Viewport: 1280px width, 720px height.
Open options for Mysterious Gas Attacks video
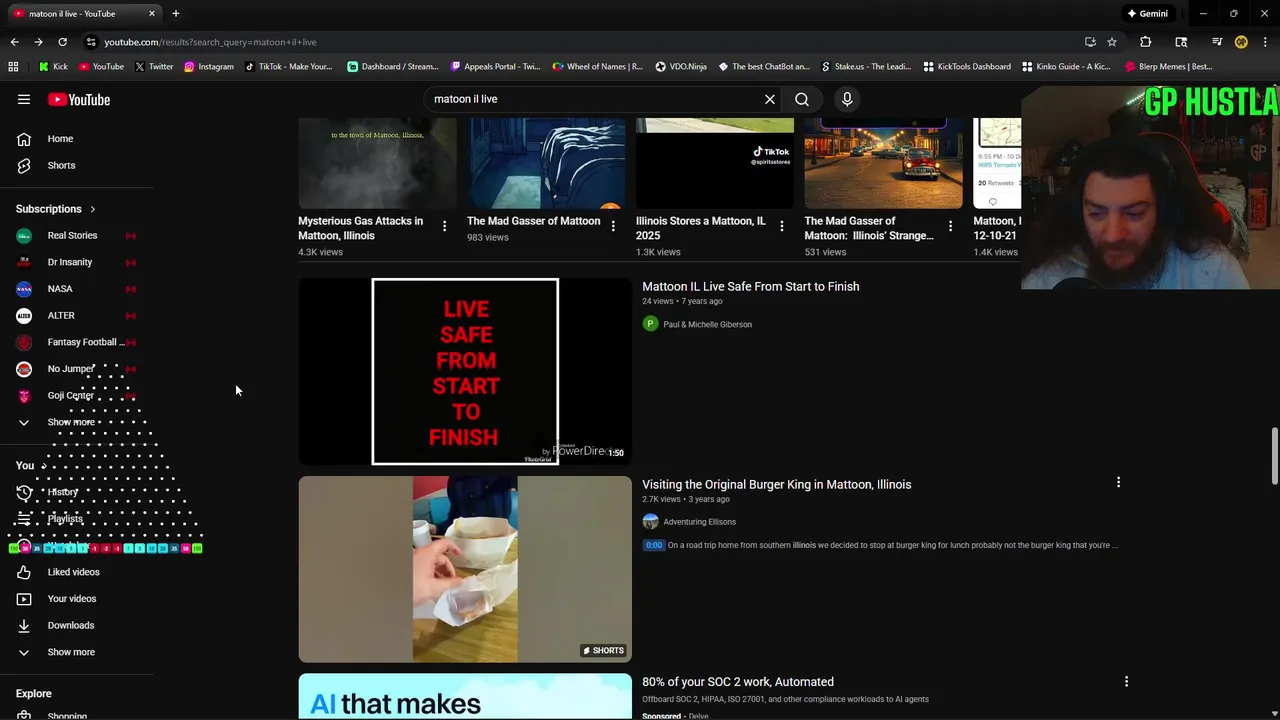click(444, 226)
